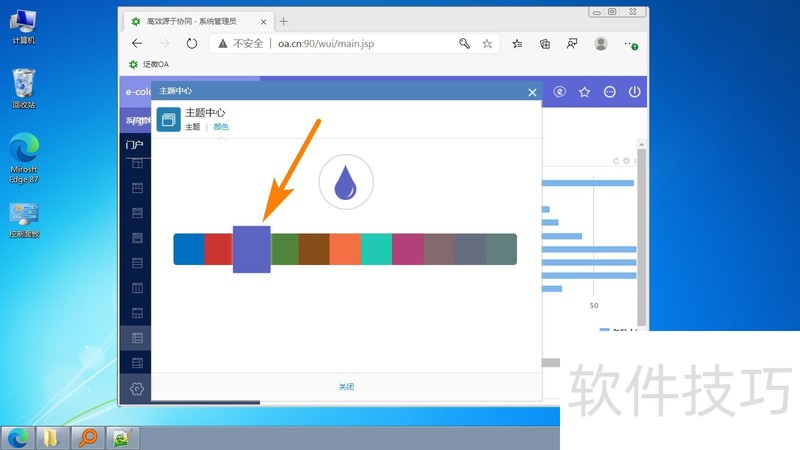Click the chart settings gear icon
The height and width of the screenshot is (450, 800).
click(x=626, y=161)
